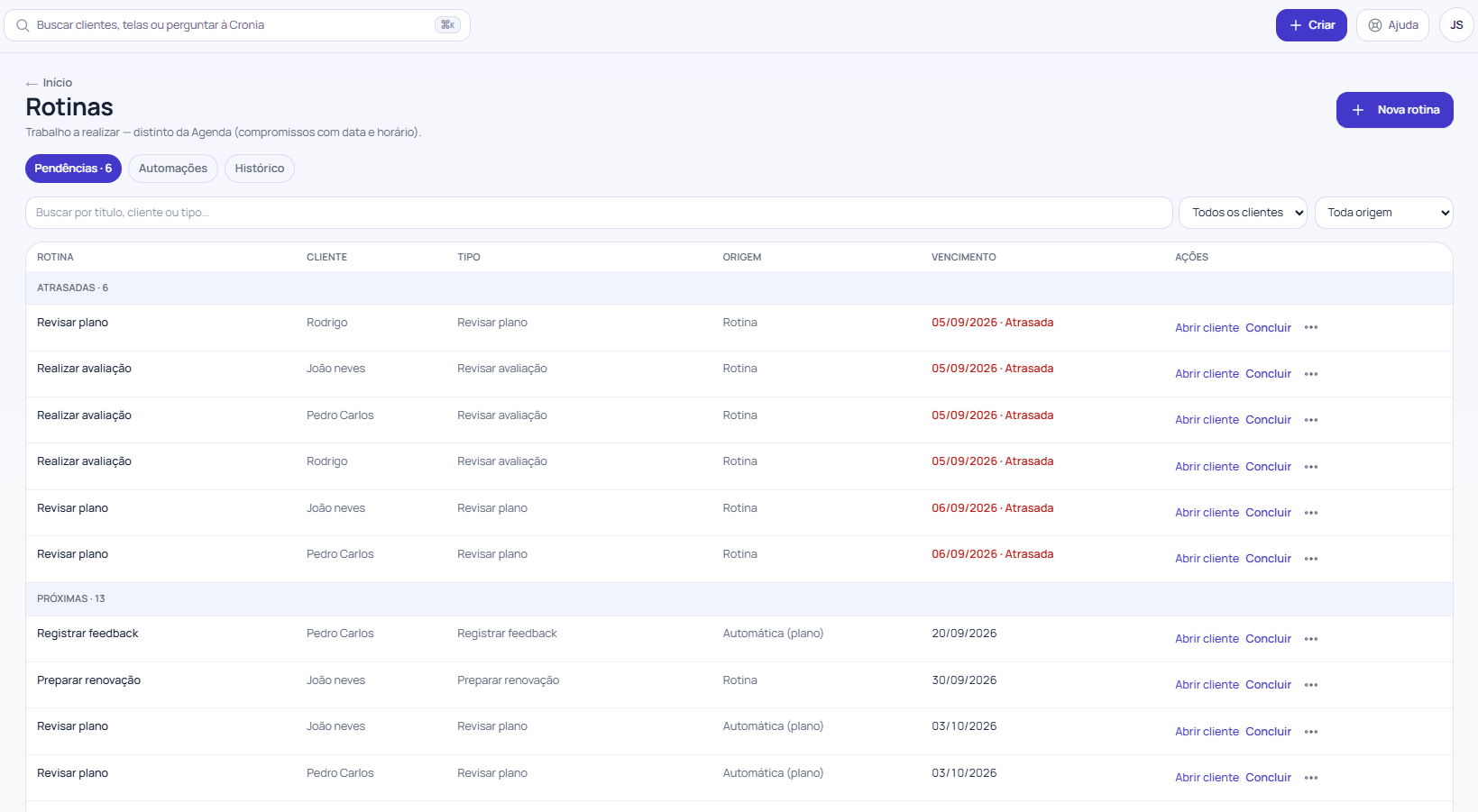Click the back arrow next to Início

click(32, 84)
